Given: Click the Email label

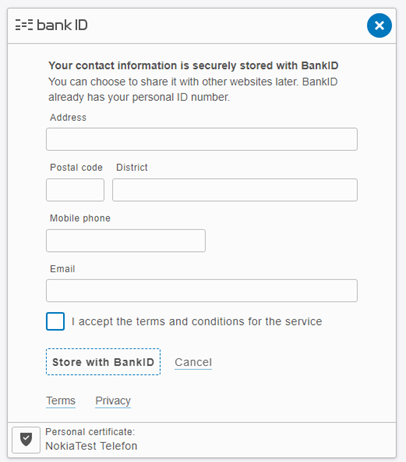Looking at the screenshot, I should click(x=62, y=269).
